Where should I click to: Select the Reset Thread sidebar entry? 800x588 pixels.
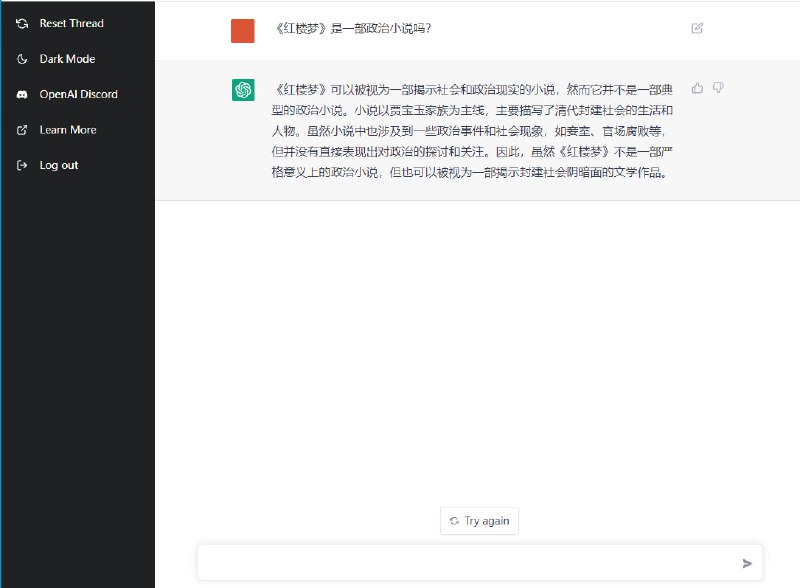[71, 23]
